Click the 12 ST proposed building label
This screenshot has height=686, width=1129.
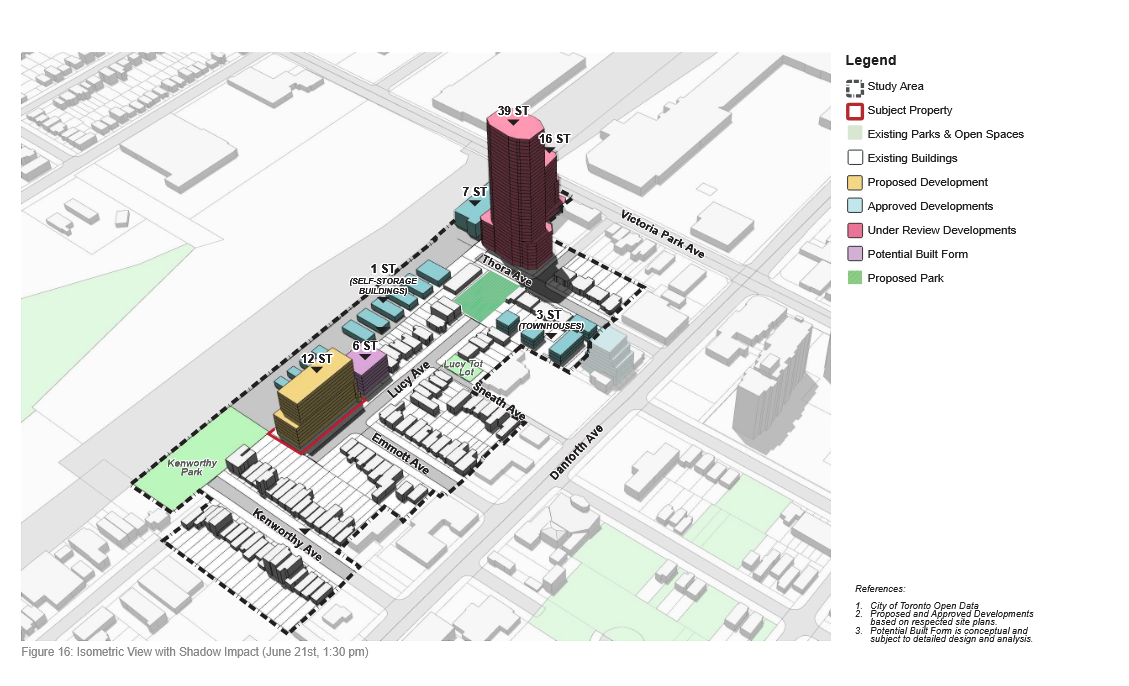coord(316,359)
